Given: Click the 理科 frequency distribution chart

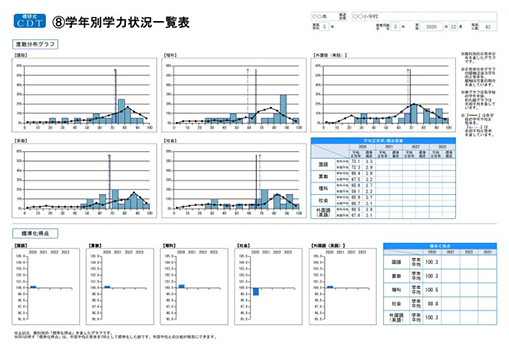Looking at the screenshot, I should click(x=234, y=95).
